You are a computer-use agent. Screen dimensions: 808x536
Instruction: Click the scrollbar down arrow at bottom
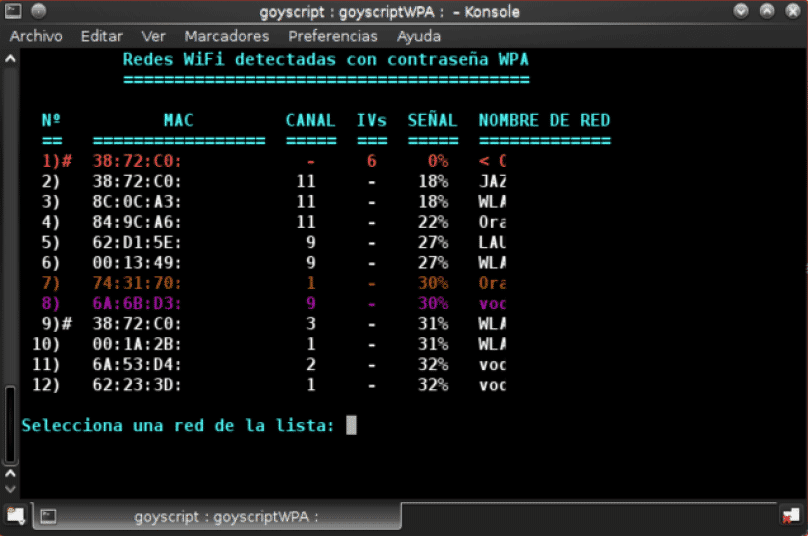[x=10, y=489]
